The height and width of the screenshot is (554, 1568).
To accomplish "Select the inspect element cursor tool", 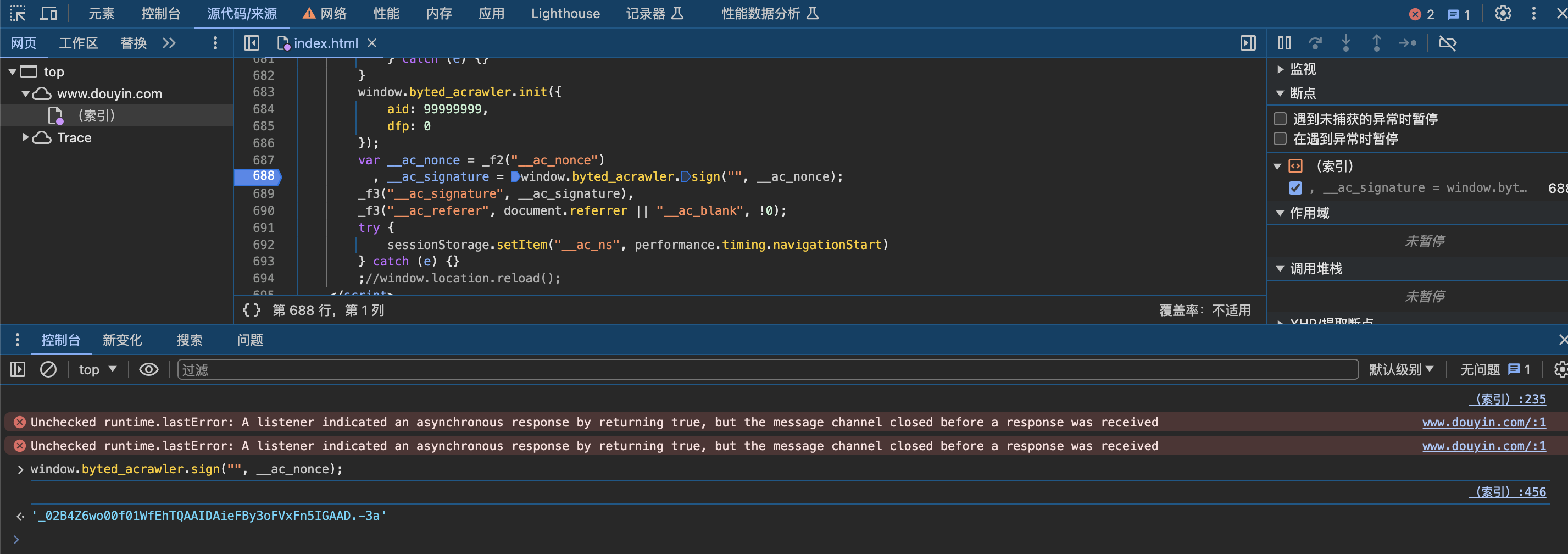I will (x=17, y=13).
